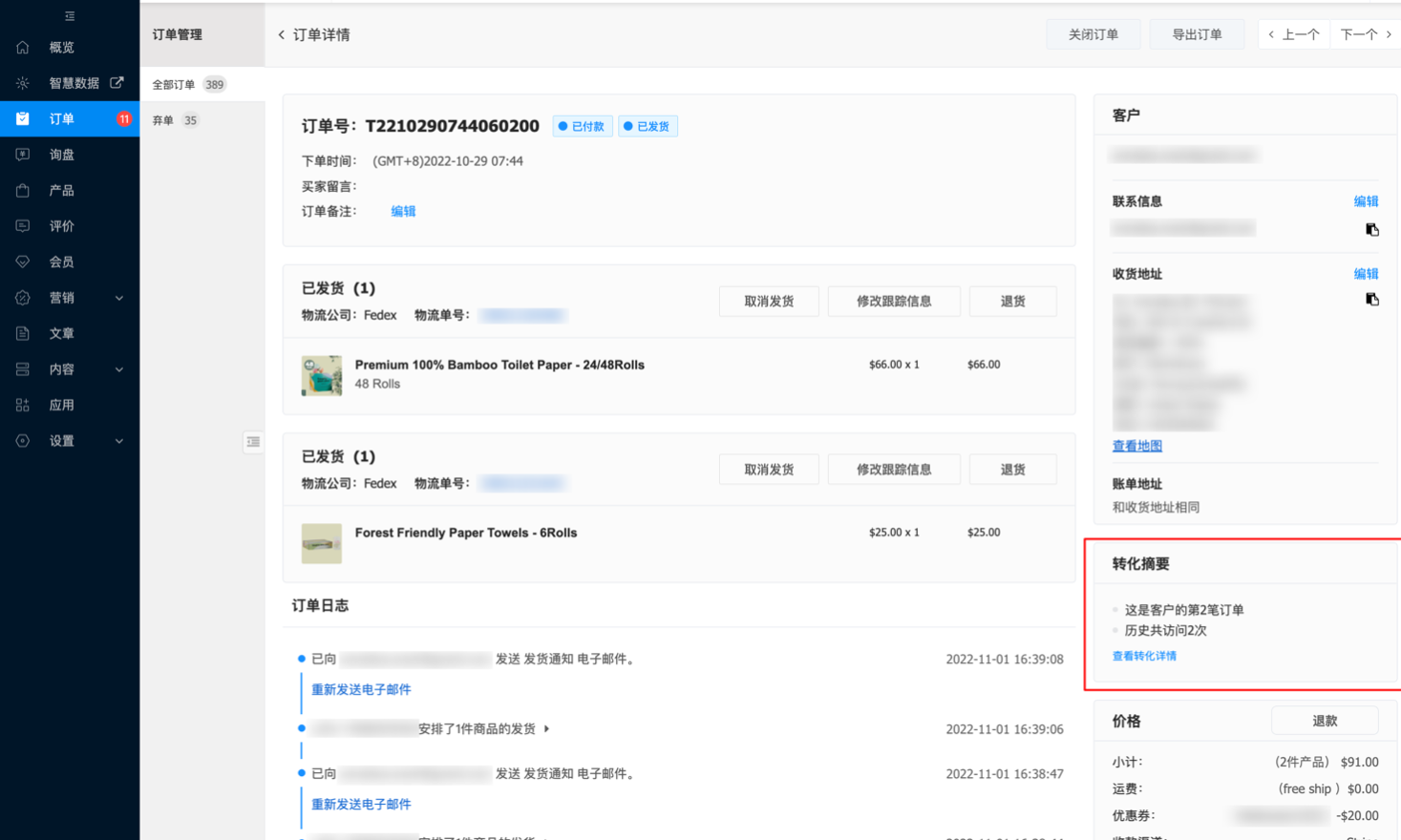The height and width of the screenshot is (840, 1401).
Task: Click the bamboo toilet paper product thumbnail
Action: (322, 375)
